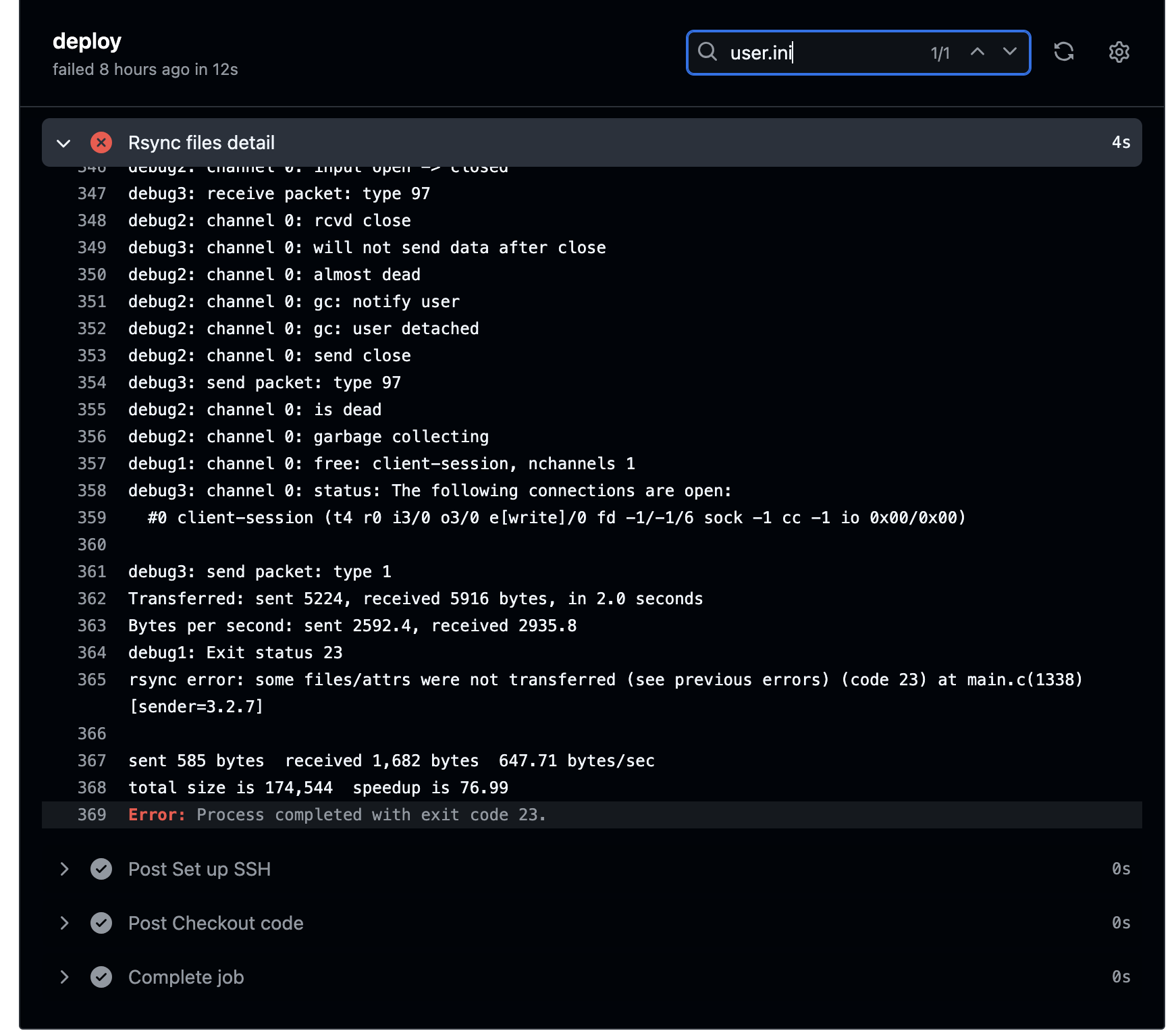1176x1033 pixels.
Task: Click check icon beside Complete job
Action: tap(101, 977)
